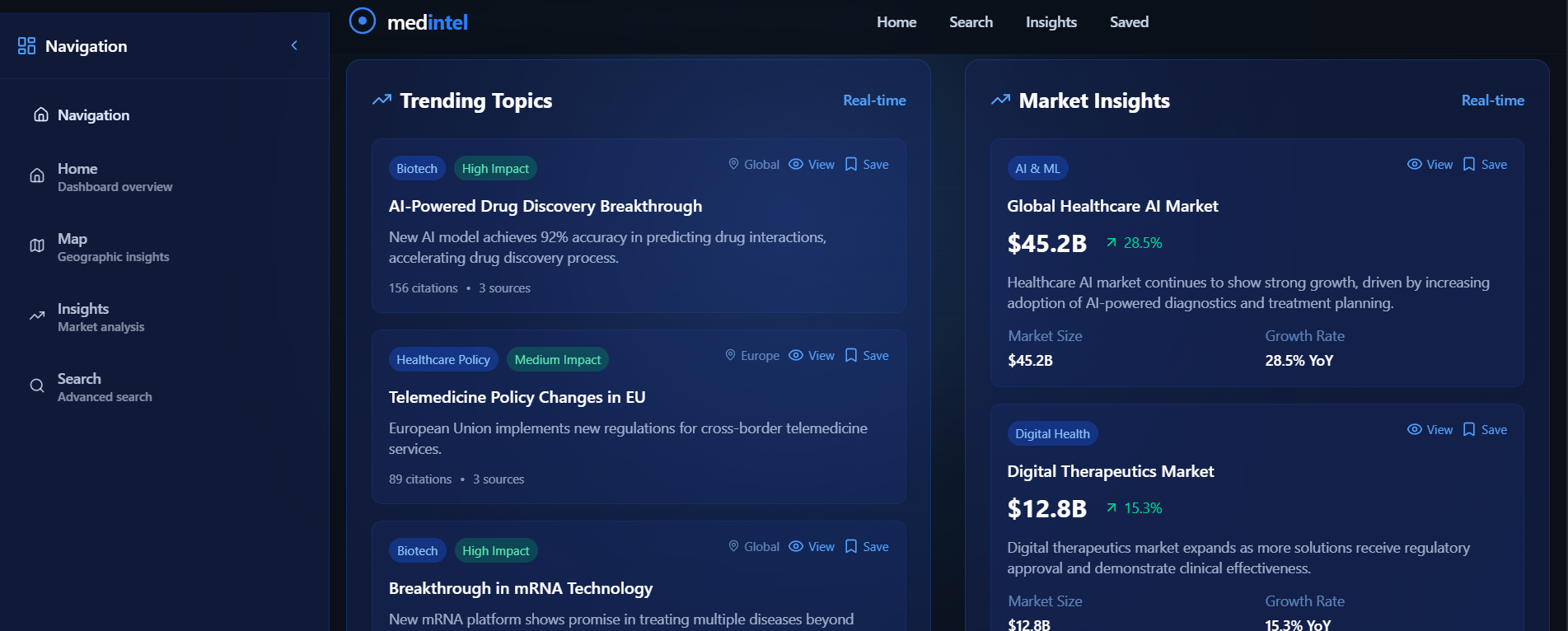Click the medintel brand name
1568x631 pixels.
pos(428,22)
